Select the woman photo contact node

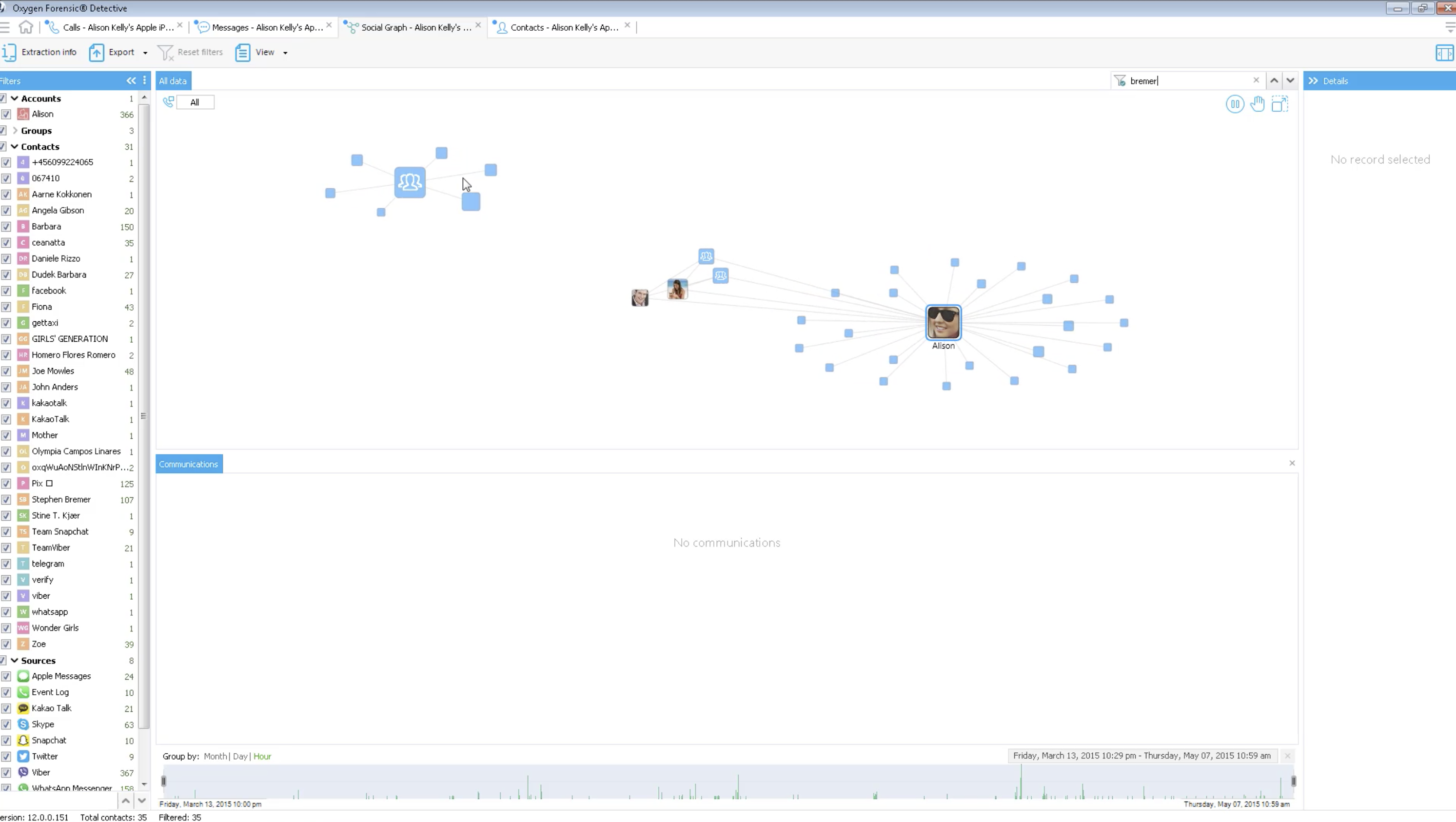point(677,289)
